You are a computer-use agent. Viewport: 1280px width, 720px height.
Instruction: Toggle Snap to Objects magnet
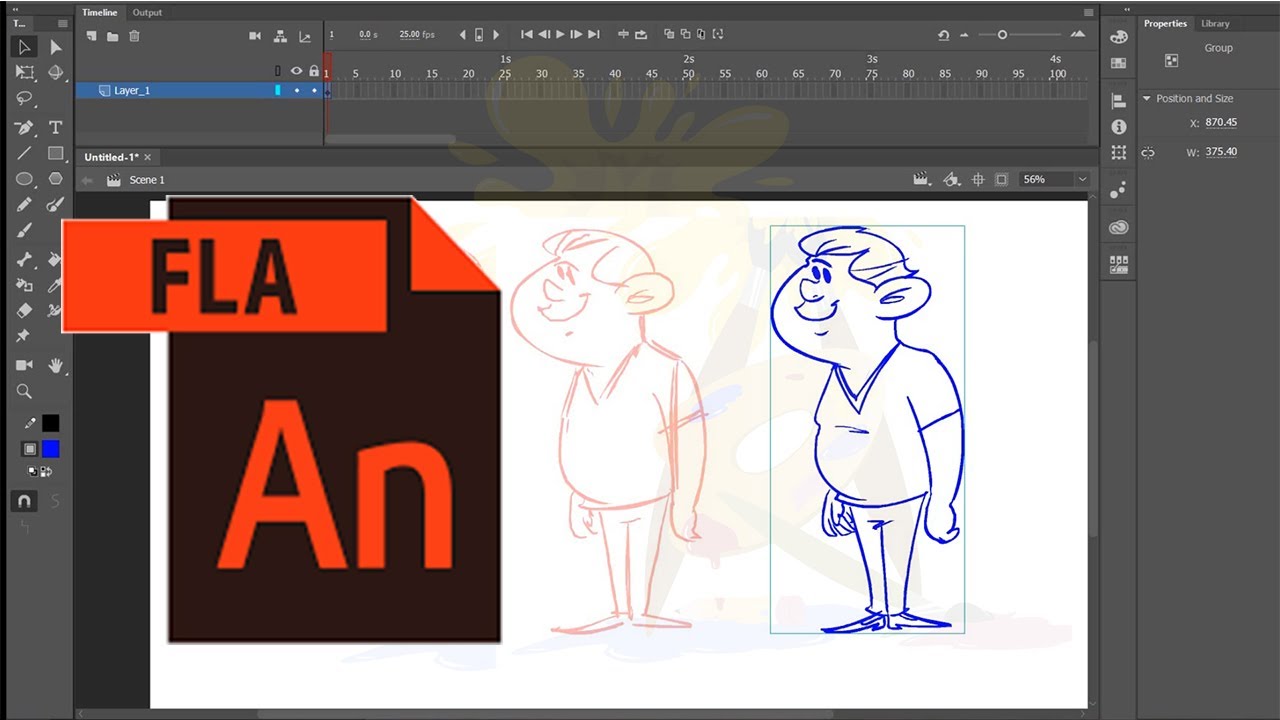(24, 500)
